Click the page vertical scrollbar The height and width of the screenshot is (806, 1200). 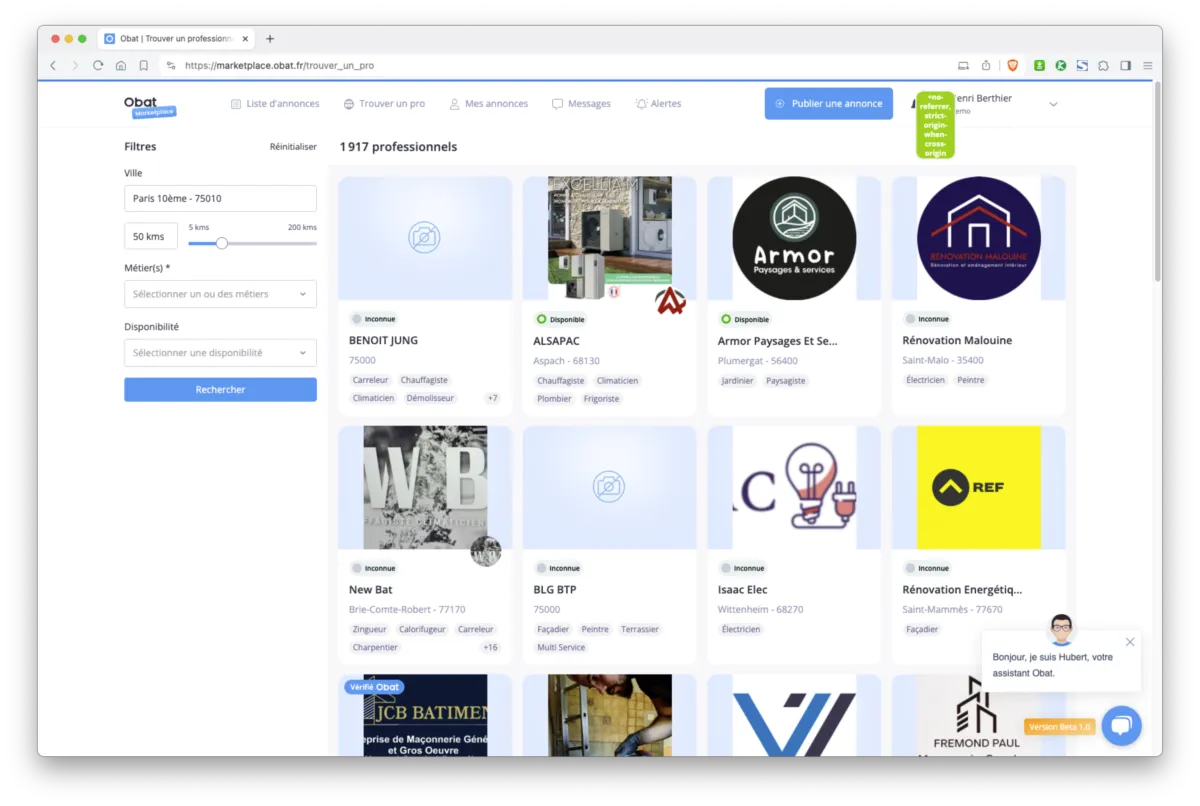(x=1158, y=180)
